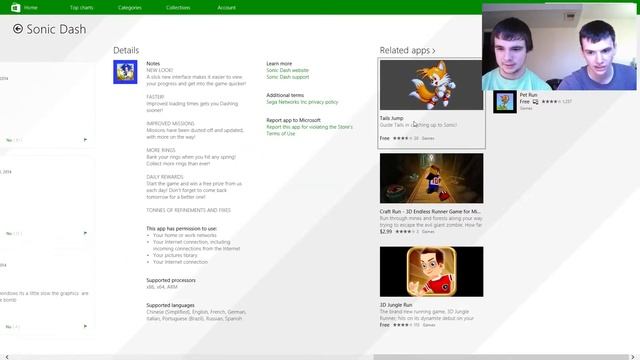Image resolution: width=640 pixels, height=360 pixels.
Task: Open the Sonic Dash website link
Action: tap(287, 70)
